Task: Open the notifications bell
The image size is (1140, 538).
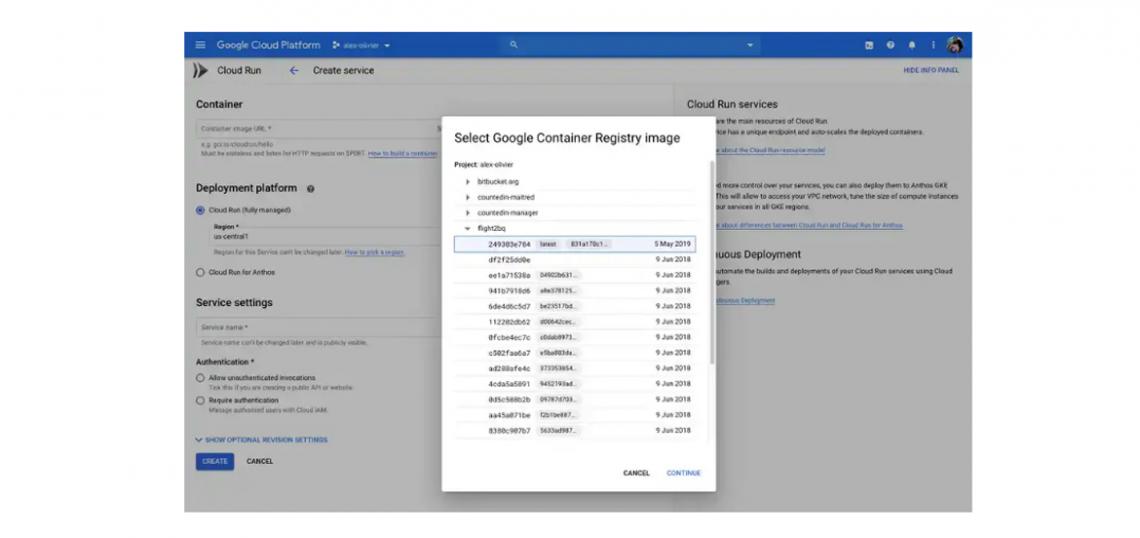Action: click(x=911, y=45)
